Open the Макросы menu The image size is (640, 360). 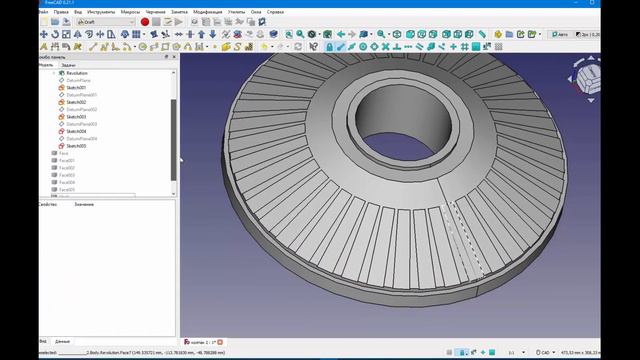pos(130,12)
